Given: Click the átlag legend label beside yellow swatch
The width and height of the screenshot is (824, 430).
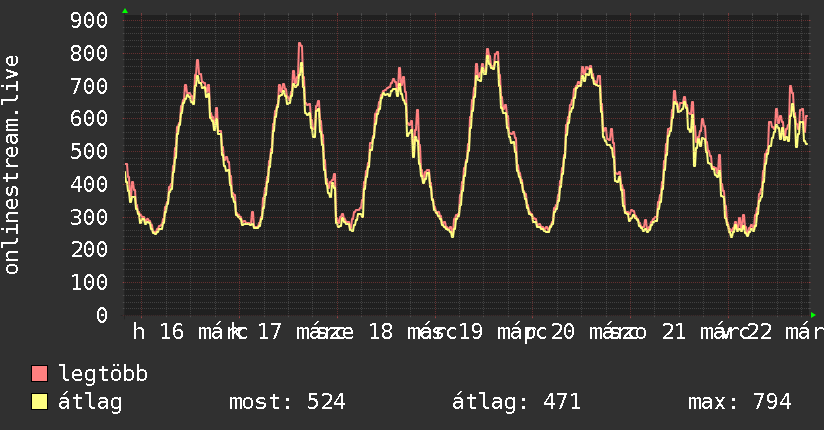Looking at the screenshot, I should point(90,403).
